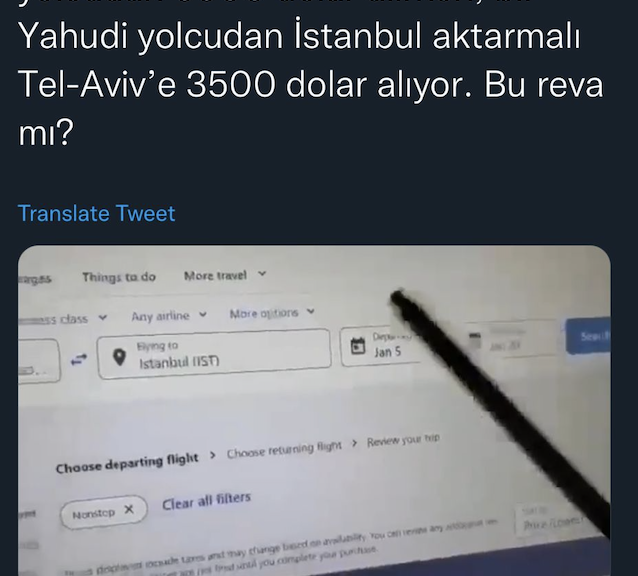Go to Review your trip step

point(403,440)
